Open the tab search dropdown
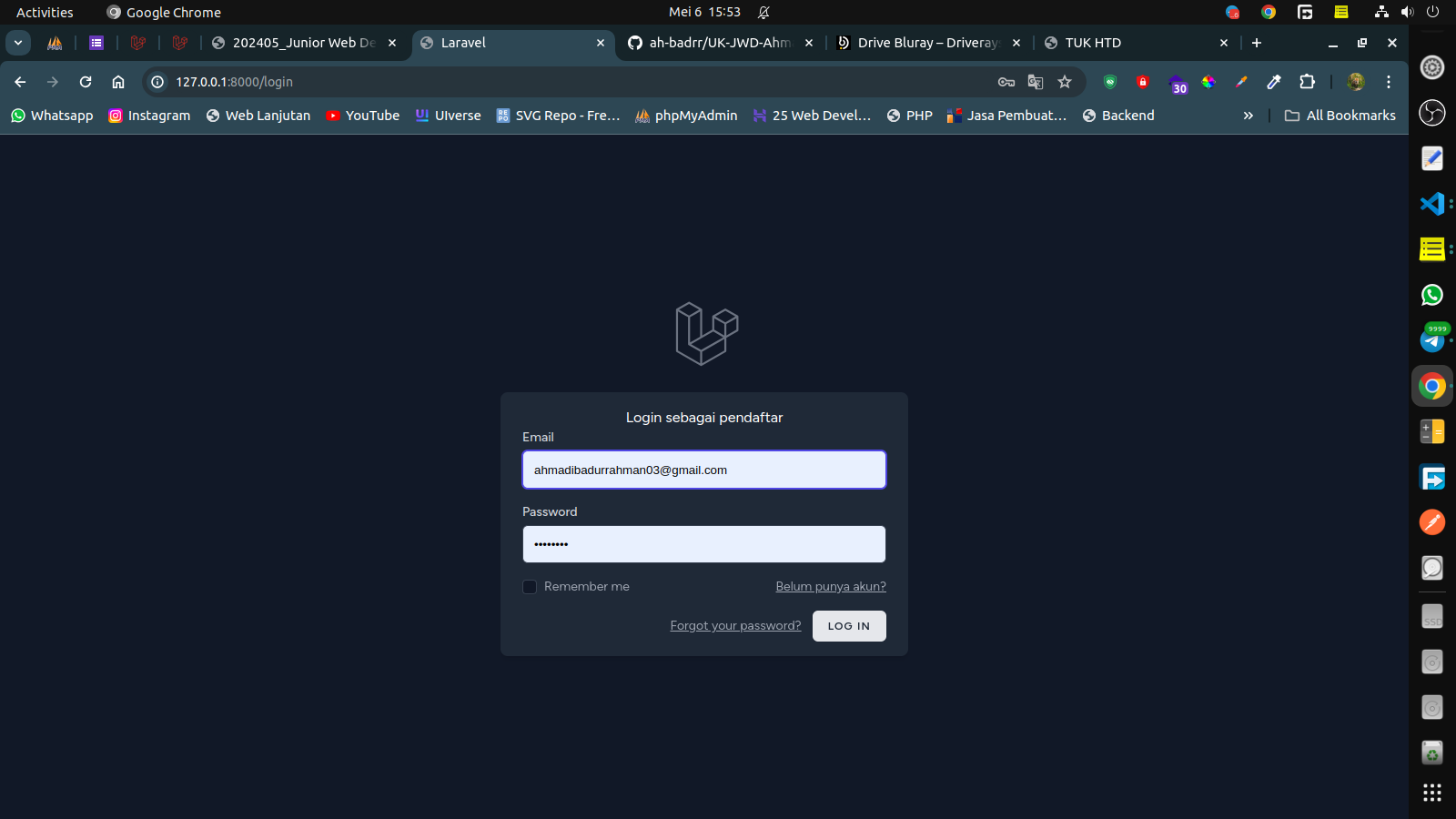This screenshot has height=819, width=1456. click(x=18, y=43)
